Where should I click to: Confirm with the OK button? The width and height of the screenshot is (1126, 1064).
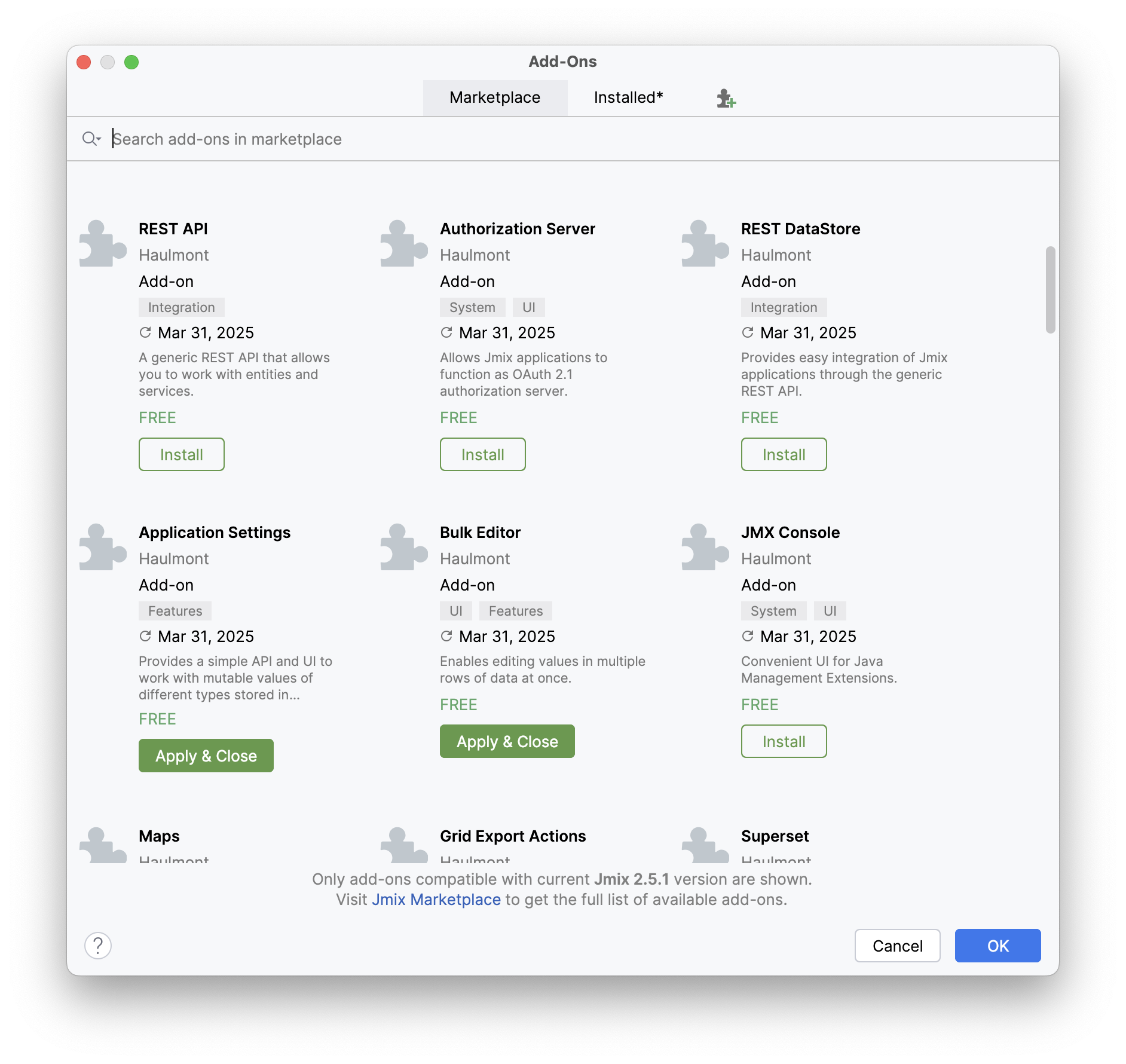tap(998, 946)
